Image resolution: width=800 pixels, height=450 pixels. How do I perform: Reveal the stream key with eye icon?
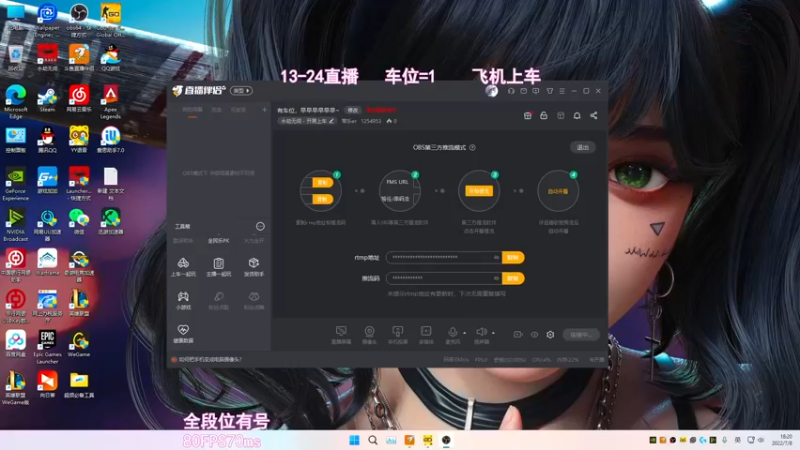(x=496, y=278)
